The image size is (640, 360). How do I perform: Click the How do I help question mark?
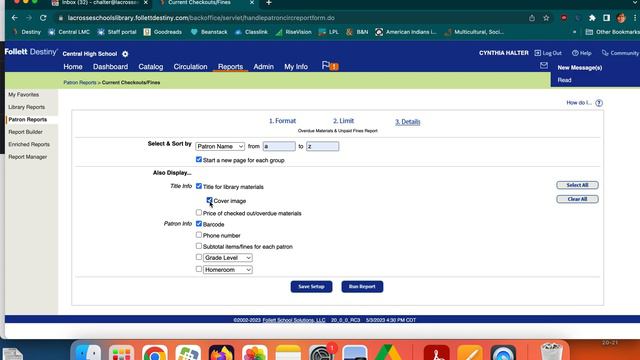coord(599,103)
